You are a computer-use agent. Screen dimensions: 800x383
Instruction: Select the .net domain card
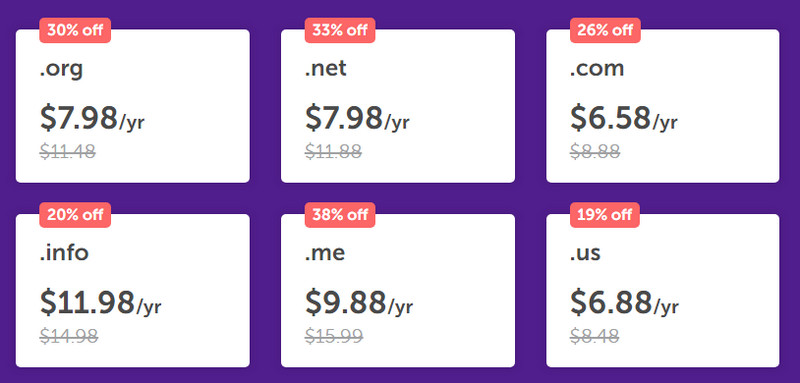point(398,106)
